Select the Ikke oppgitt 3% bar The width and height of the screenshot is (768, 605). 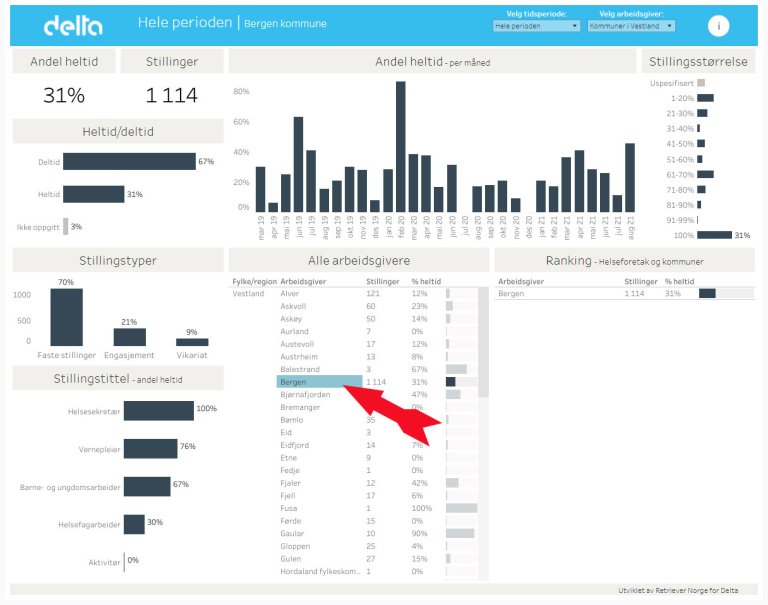pos(66,226)
